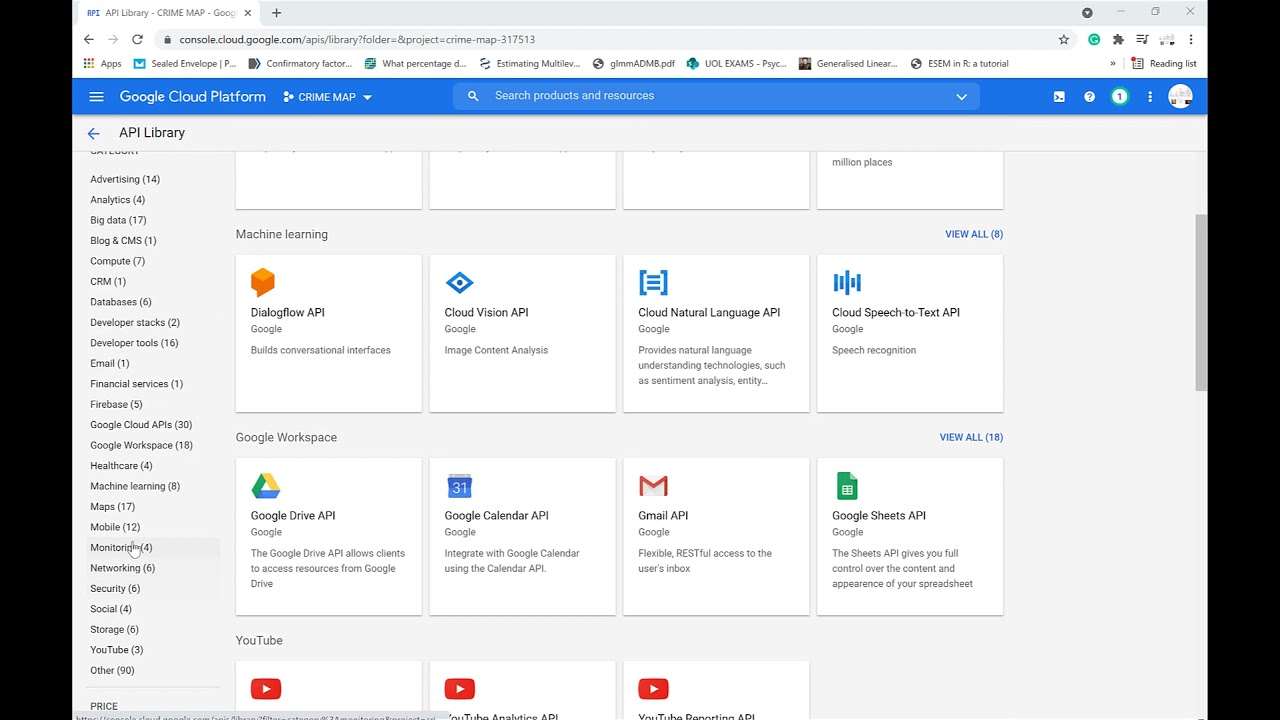Select the Cloud Vision API icon
1280x720 pixels.
459,283
